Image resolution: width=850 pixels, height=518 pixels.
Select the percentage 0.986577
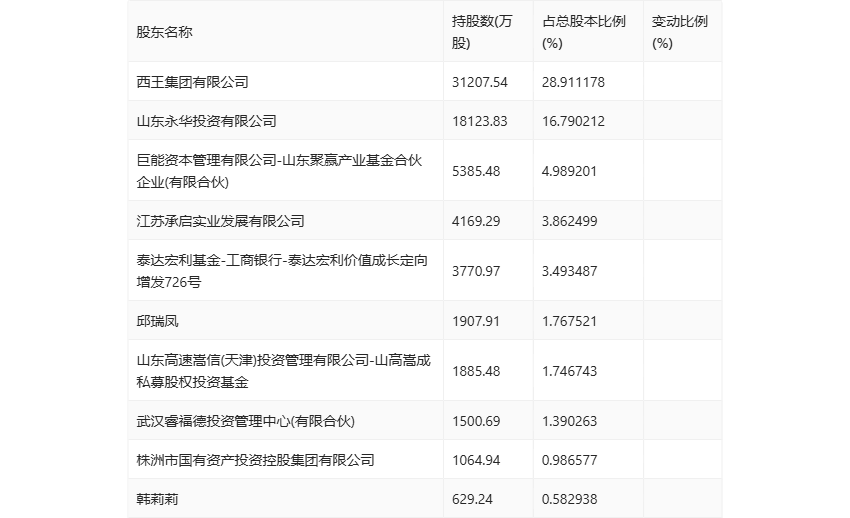tap(569, 461)
